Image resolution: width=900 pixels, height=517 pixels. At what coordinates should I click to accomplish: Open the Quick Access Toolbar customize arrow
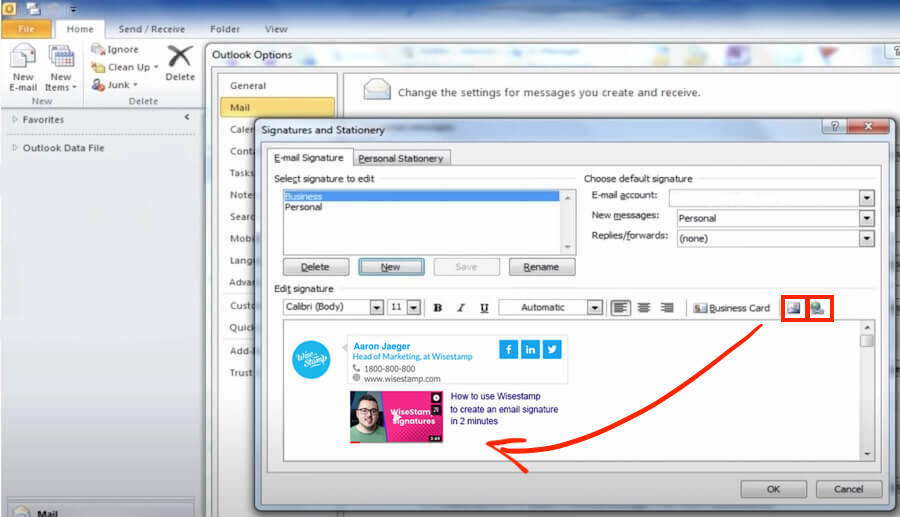pos(73,9)
